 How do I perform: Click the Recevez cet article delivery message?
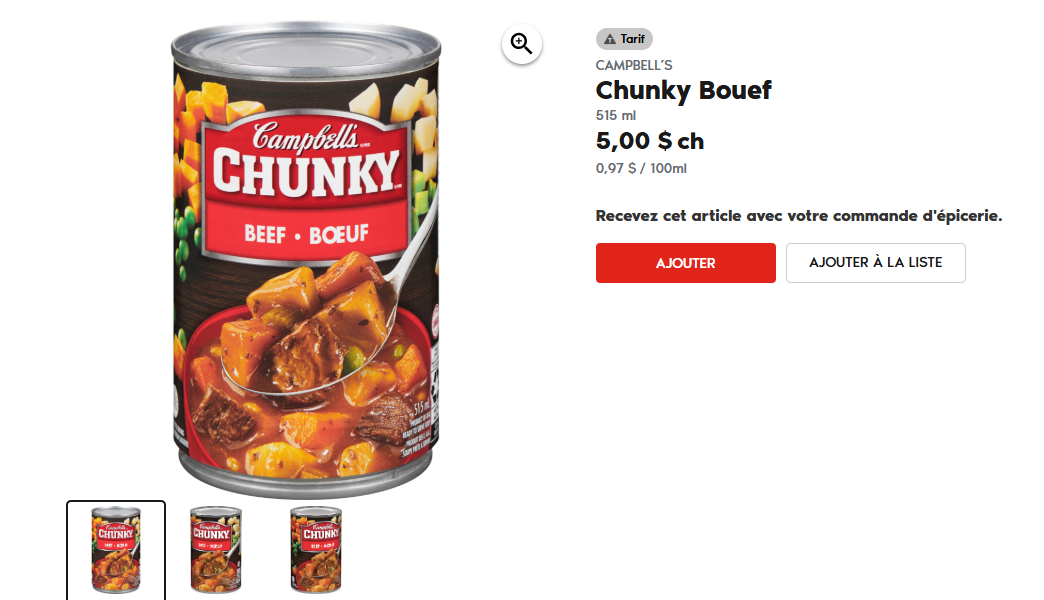[799, 216]
